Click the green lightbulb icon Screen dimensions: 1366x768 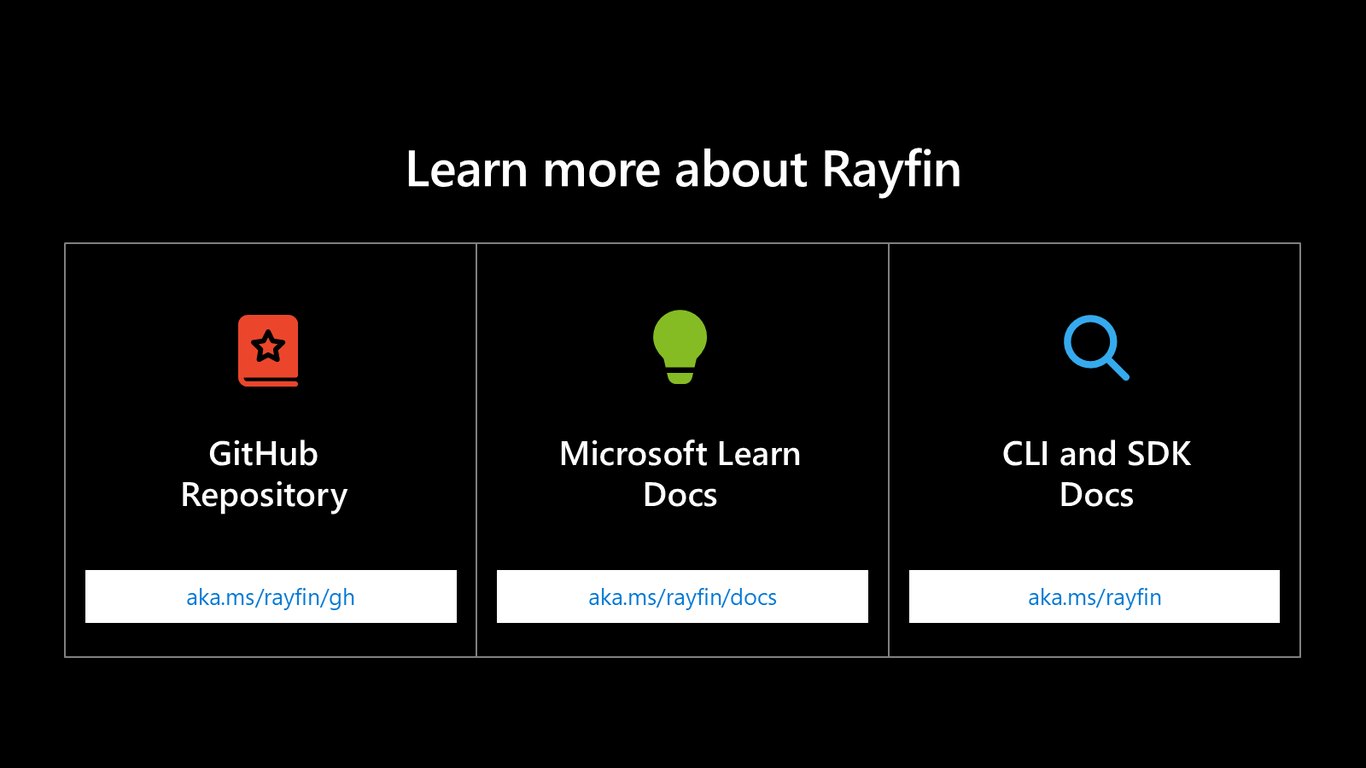680,346
